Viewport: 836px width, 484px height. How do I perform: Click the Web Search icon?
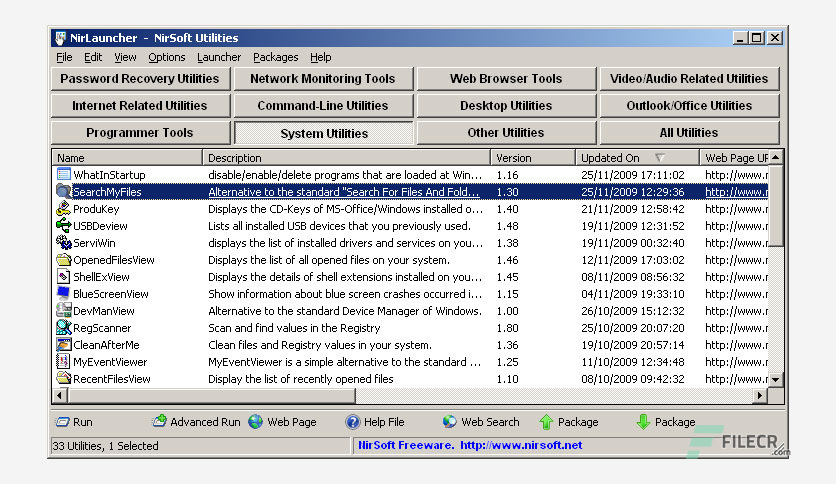click(x=449, y=422)
